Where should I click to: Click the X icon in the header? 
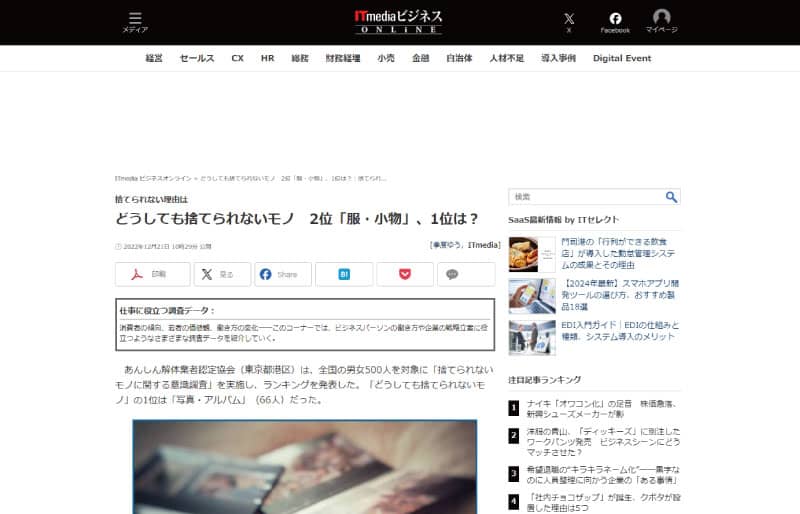pos(569,21)
